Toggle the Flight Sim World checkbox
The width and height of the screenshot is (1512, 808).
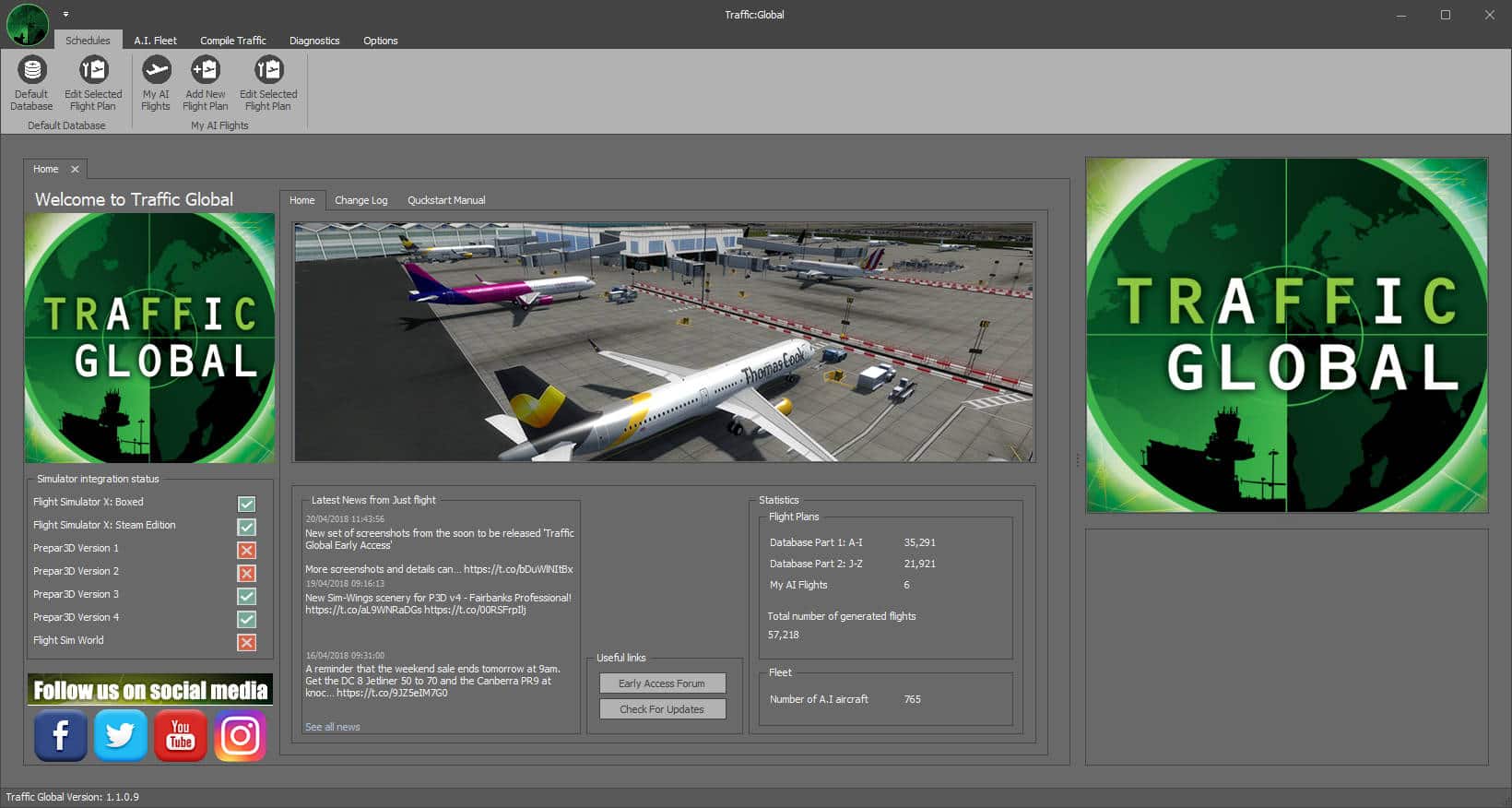click(246, 642)
